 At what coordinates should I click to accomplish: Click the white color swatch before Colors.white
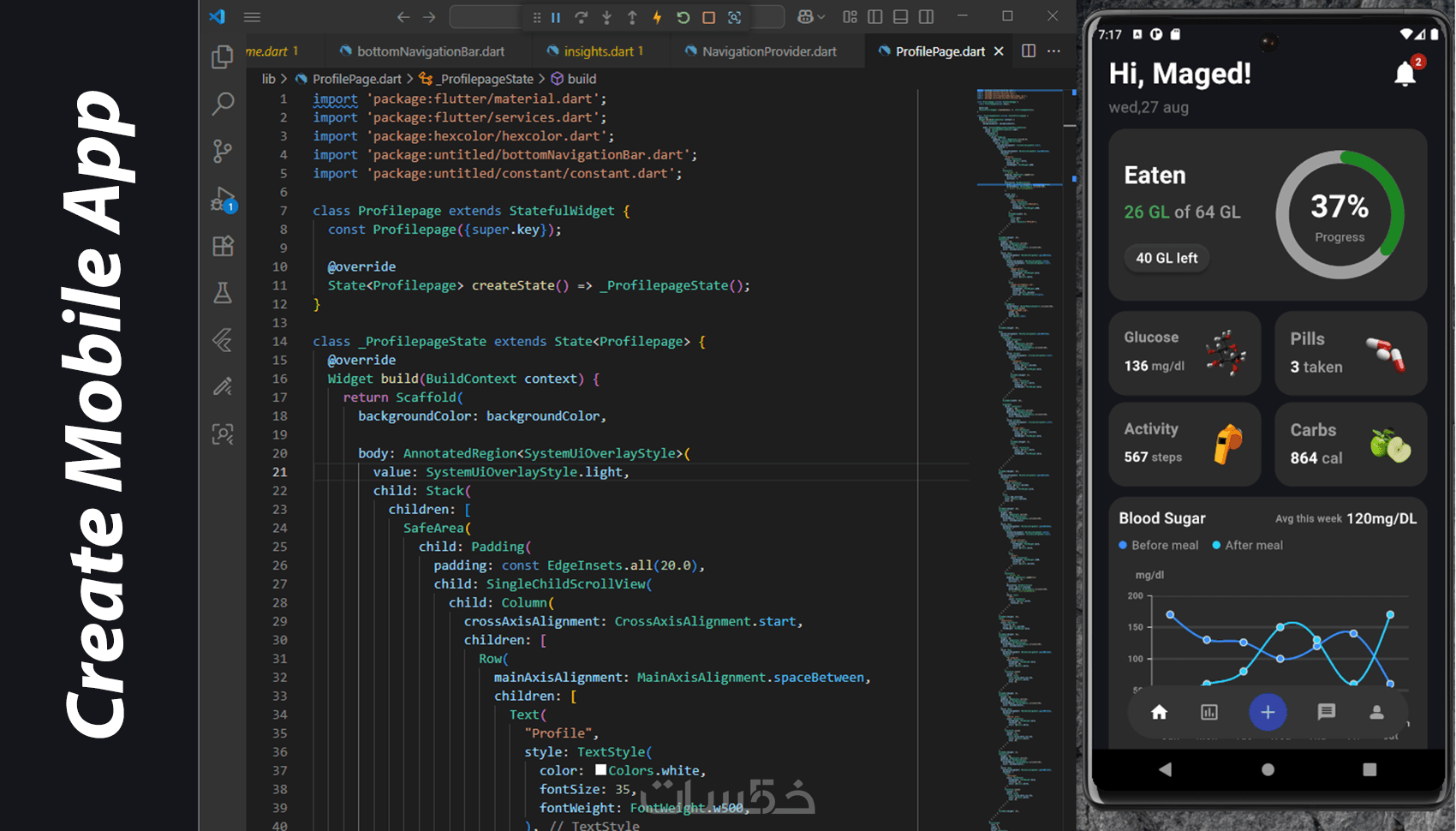pyautogui.click(x=600, y=770)
